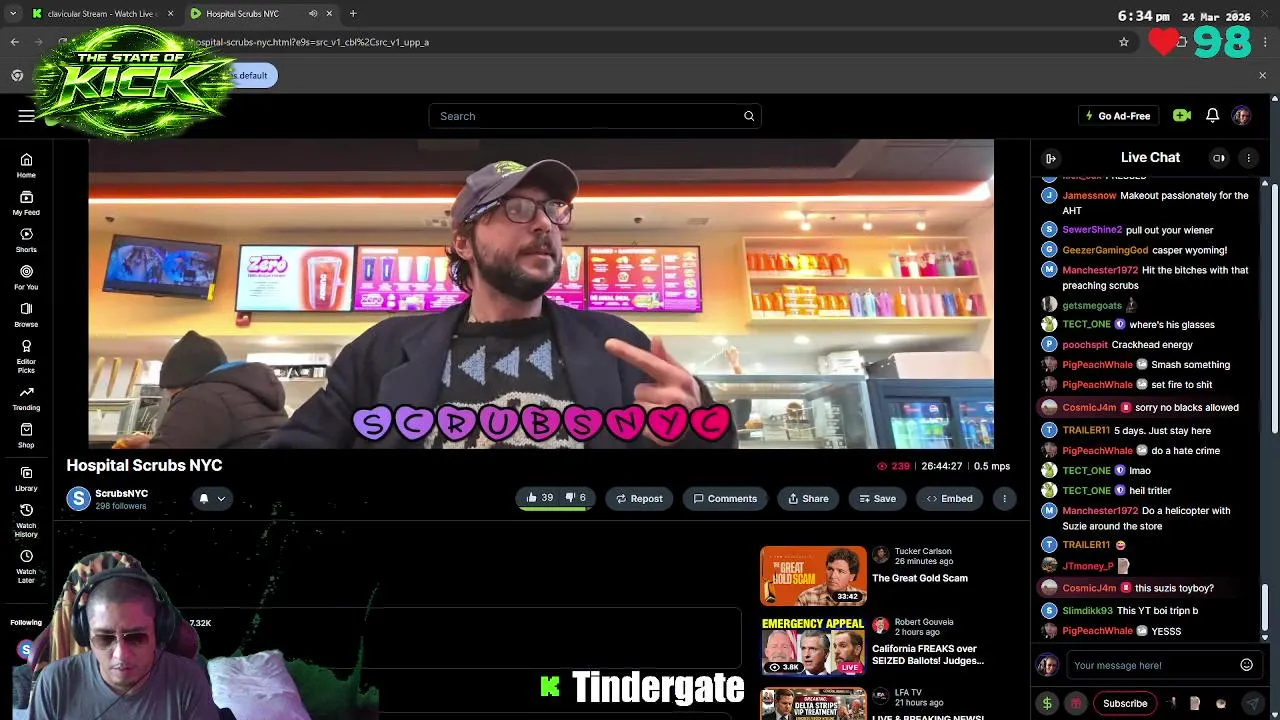
Task: Open Editor Picks in the sidebar
Action: tap(26, 356)
